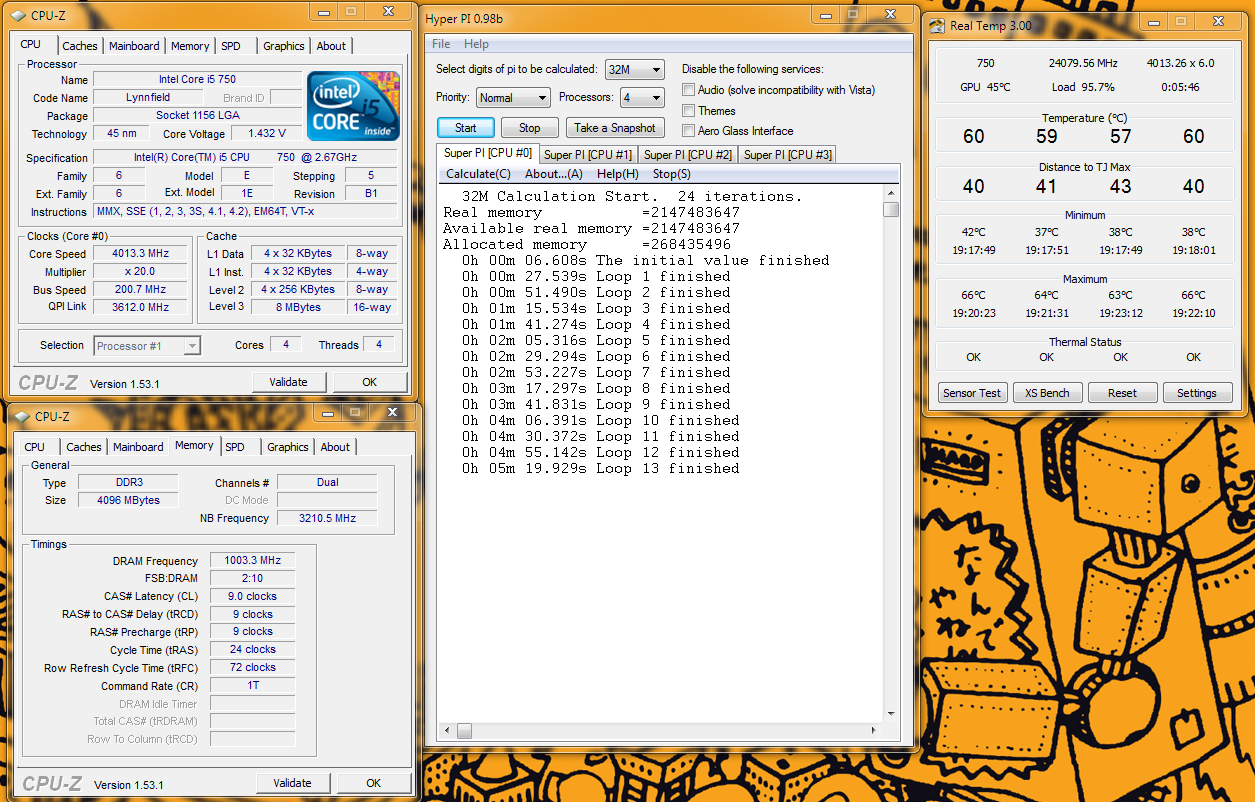
Task: Click the 24079.56 MHz value in Real Temp
Action: [x=1082, y=63]
